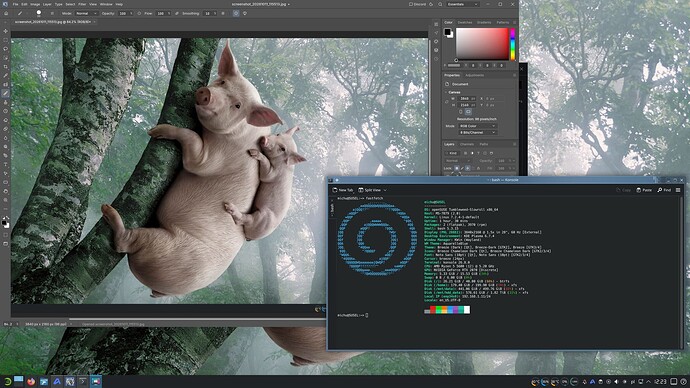
Task: Expand the Split View dropdown arrow
Action: [385, 190]
